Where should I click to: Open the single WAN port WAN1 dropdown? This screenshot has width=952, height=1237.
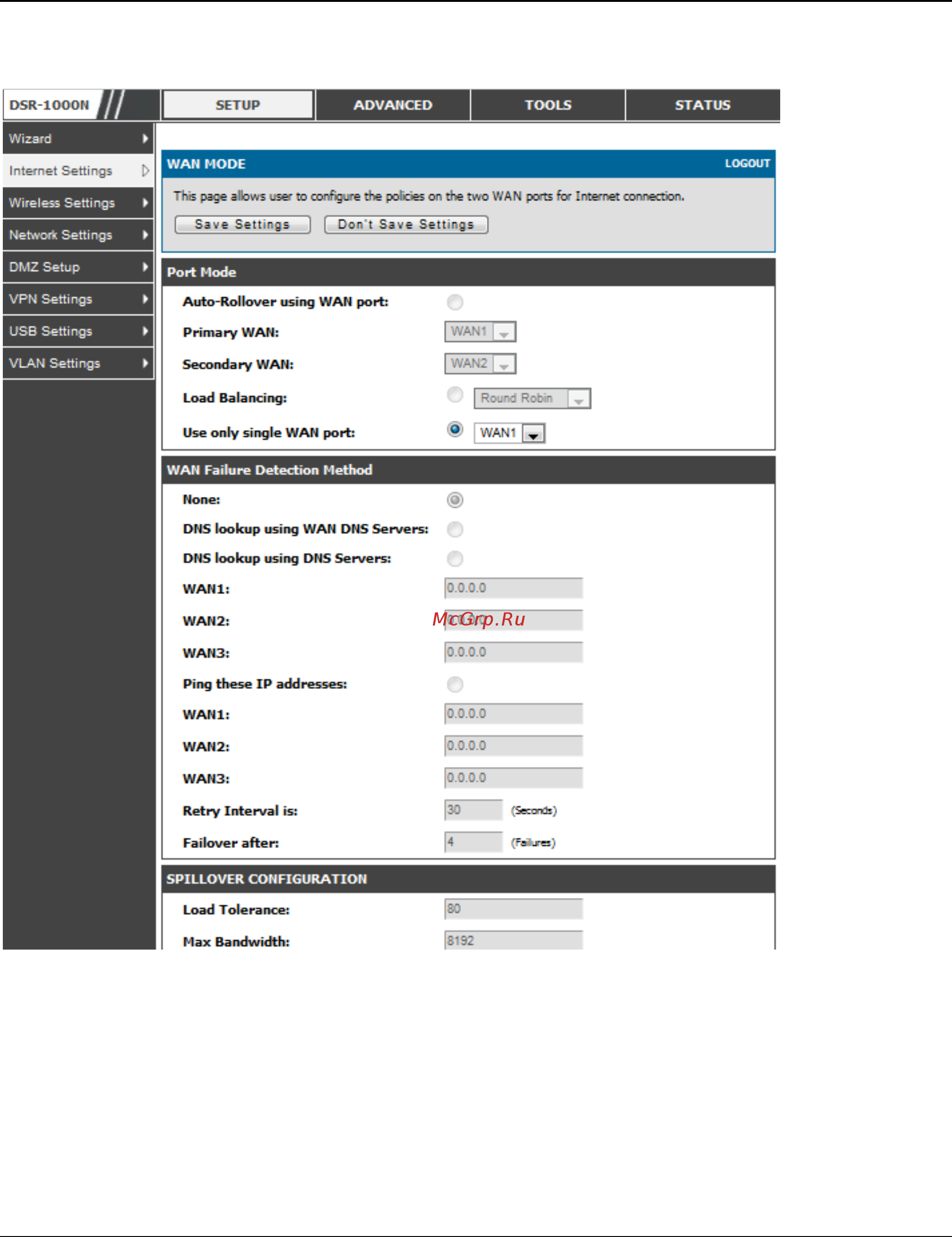pyautogui.click(x=509, y=433)
